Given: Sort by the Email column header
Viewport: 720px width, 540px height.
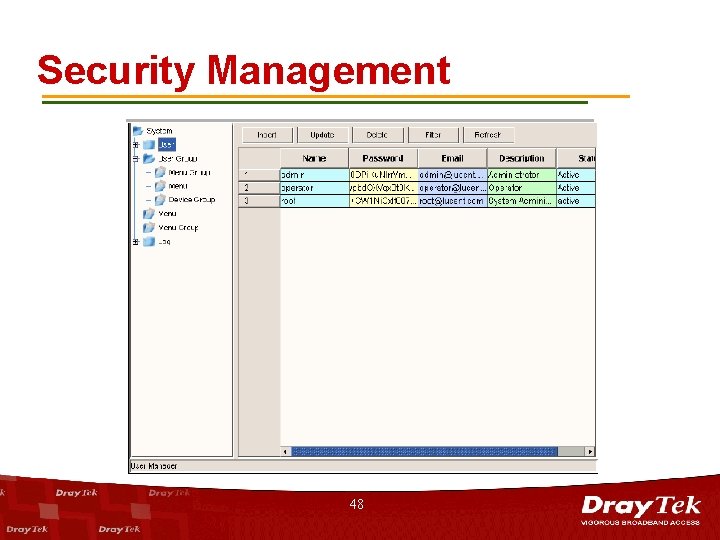Looking at the screenshot, I should [452, 158].
